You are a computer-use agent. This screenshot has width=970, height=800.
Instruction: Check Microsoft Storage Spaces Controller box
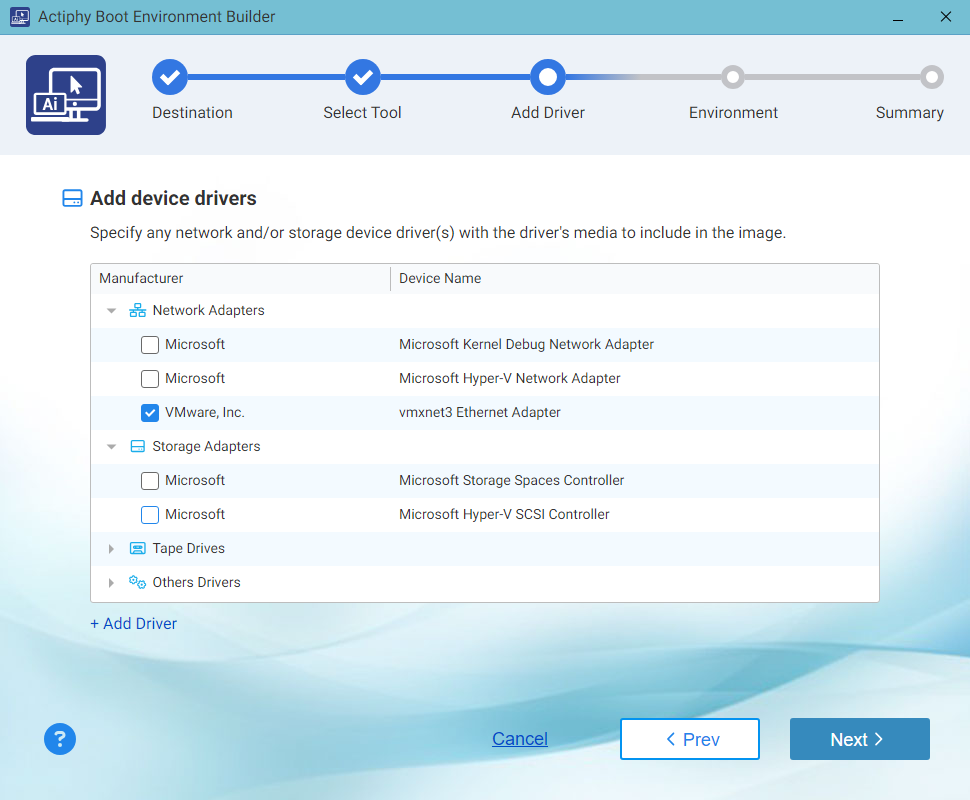pyautogui.click(x=150, y=481)
